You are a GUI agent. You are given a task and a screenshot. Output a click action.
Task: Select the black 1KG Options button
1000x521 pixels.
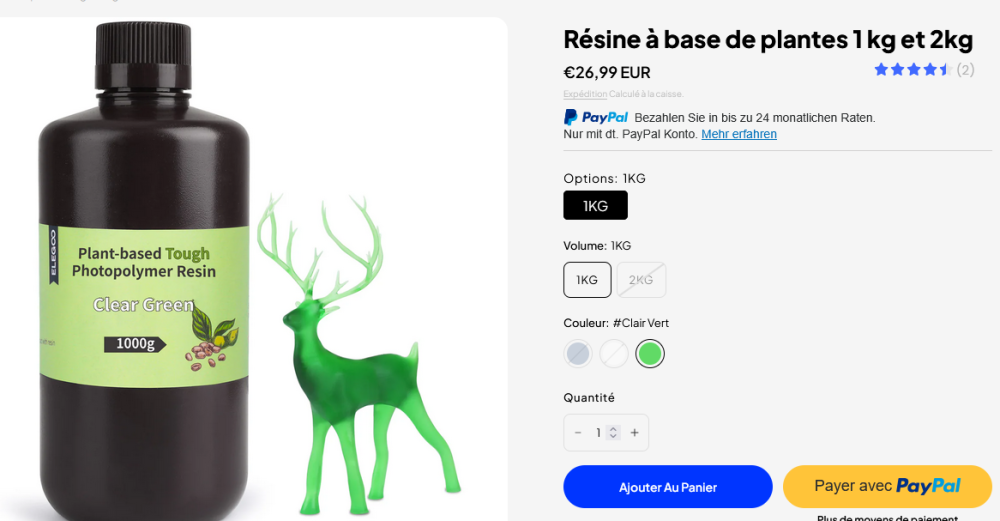(x=595, y=205)
